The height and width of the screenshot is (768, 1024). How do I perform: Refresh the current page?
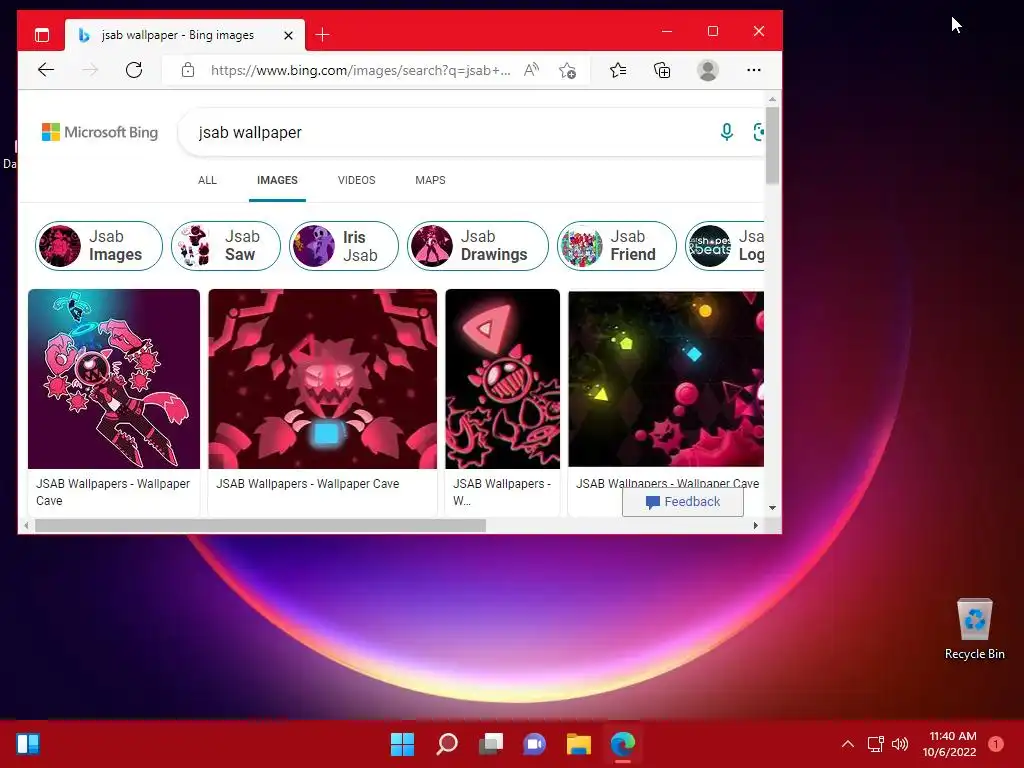tap(134, 70)
